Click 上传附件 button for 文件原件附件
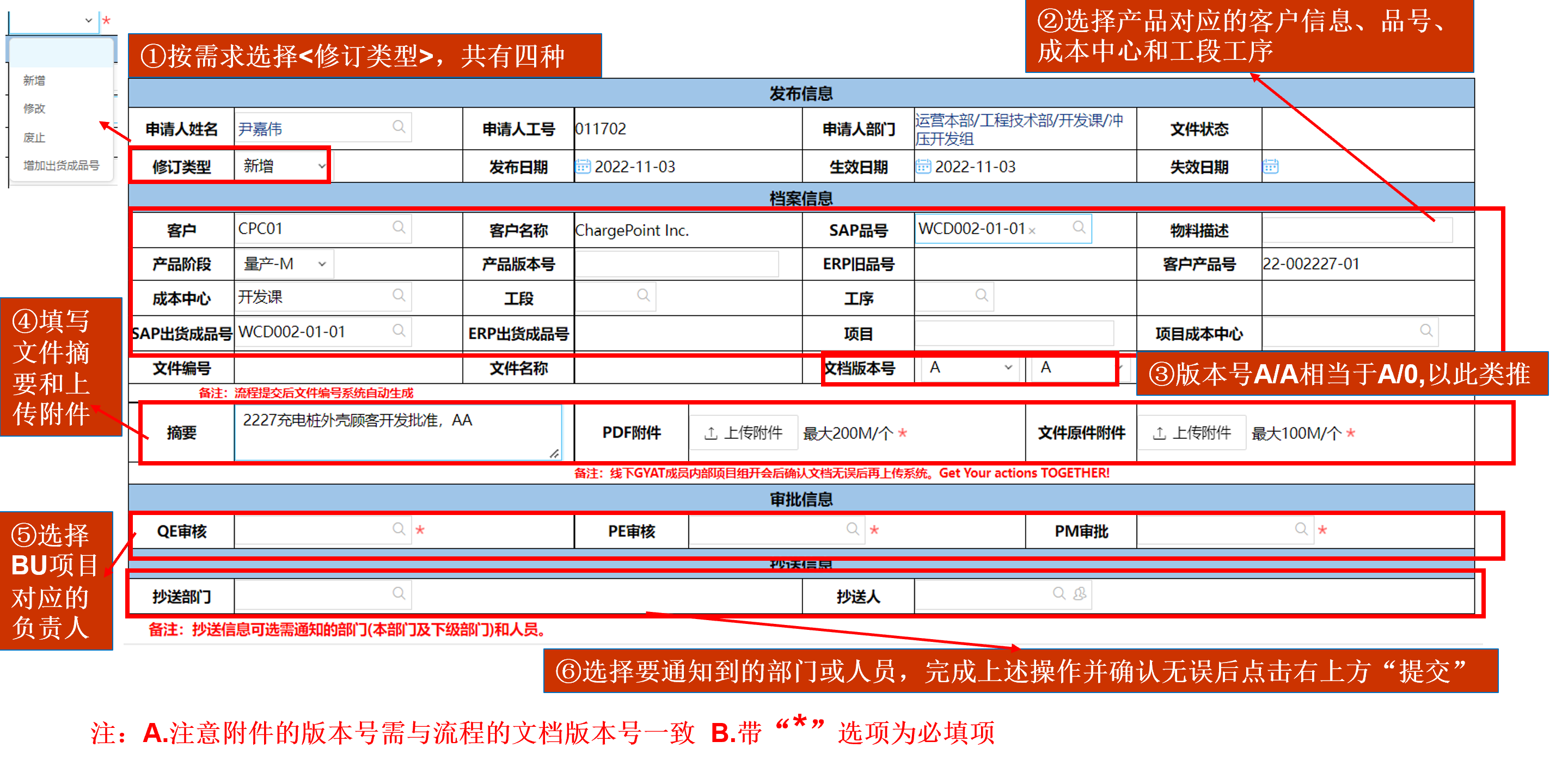 (x=1191, y=433)
